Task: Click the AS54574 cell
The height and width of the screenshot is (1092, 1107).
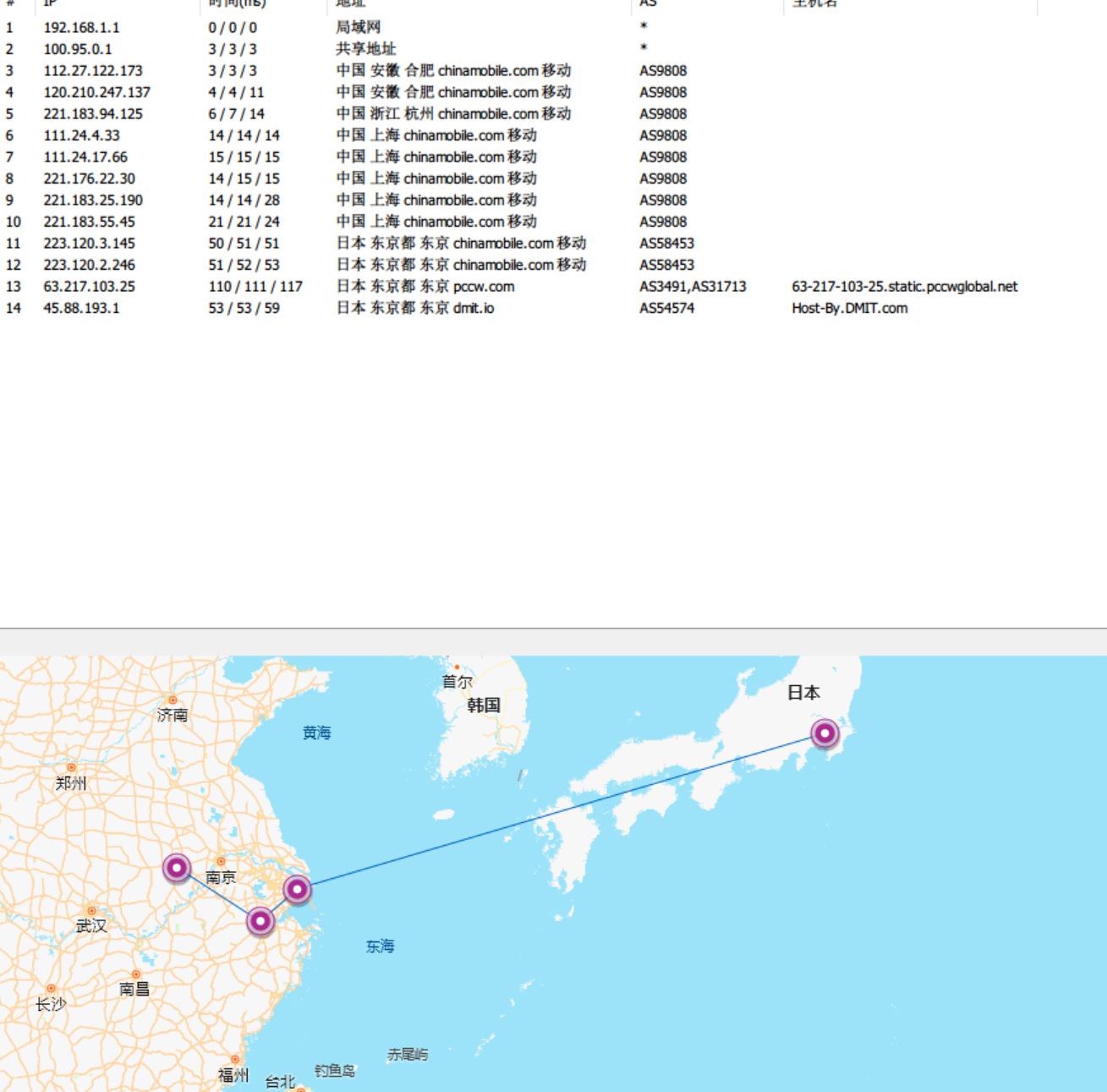Action: pos(666,308)
